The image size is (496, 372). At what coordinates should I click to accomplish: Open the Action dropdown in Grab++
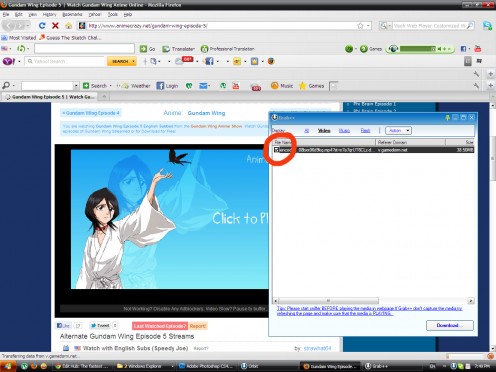[398, 131]
